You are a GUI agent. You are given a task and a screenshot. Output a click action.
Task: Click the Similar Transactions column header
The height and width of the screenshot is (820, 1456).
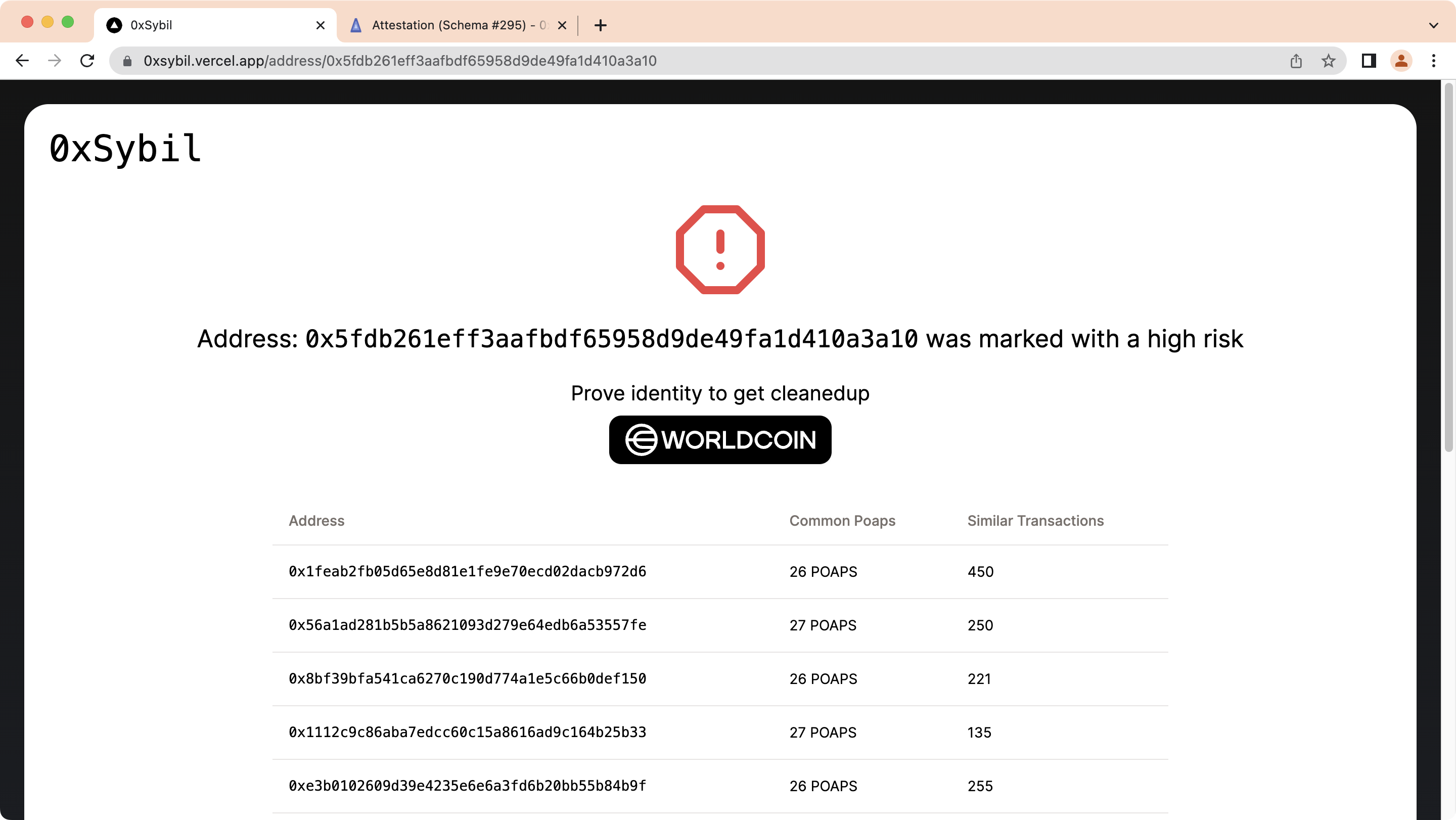(1035, 521)
